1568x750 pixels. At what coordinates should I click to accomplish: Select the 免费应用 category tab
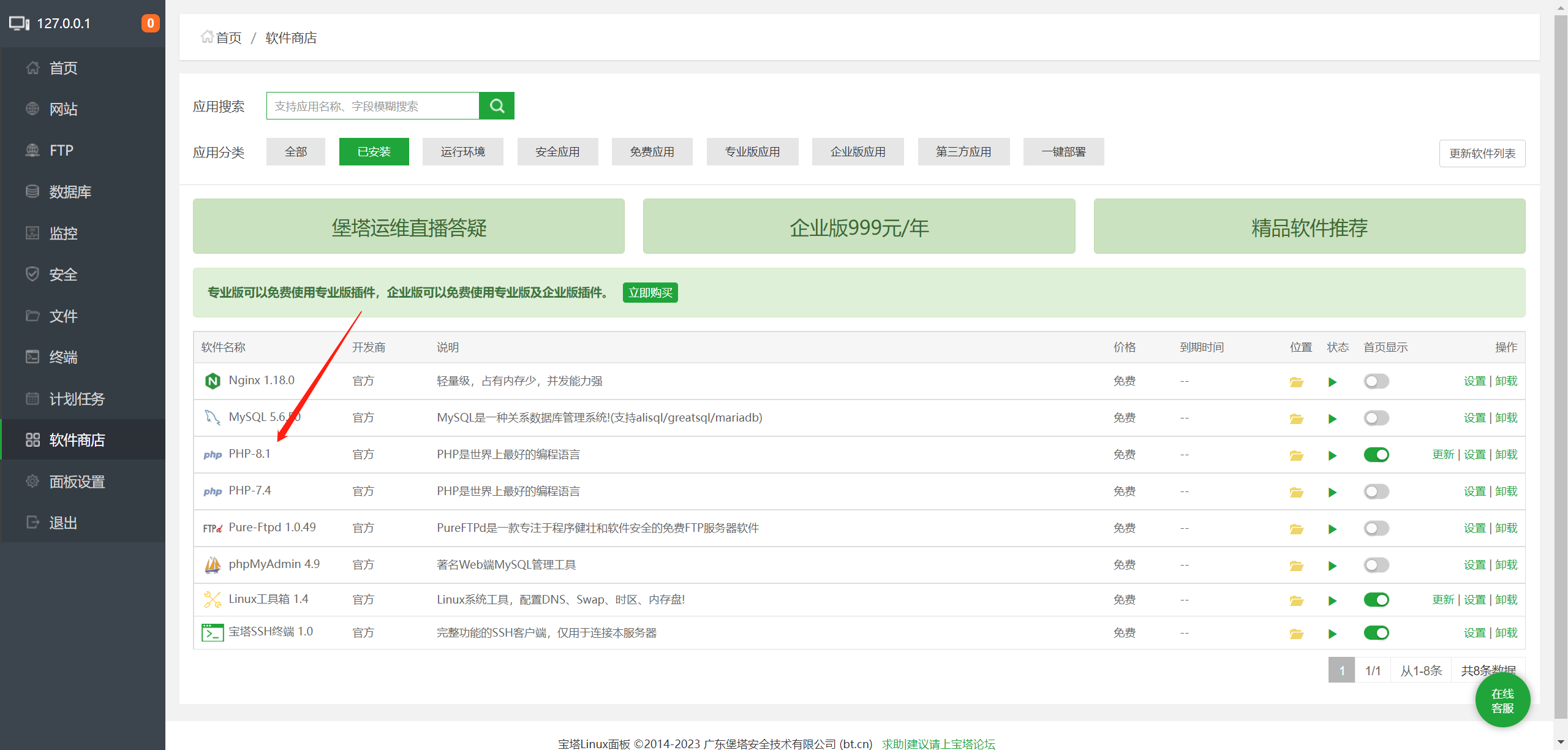point(652,151)
